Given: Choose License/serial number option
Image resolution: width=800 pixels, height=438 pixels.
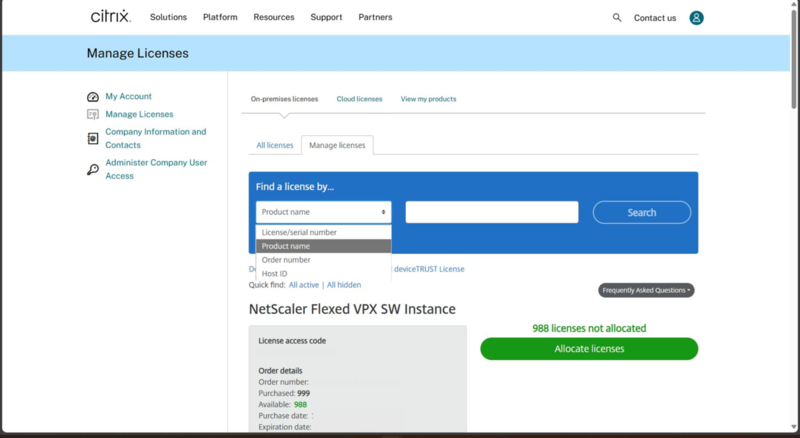Looking at the screenshot, I should pos(323,232).
